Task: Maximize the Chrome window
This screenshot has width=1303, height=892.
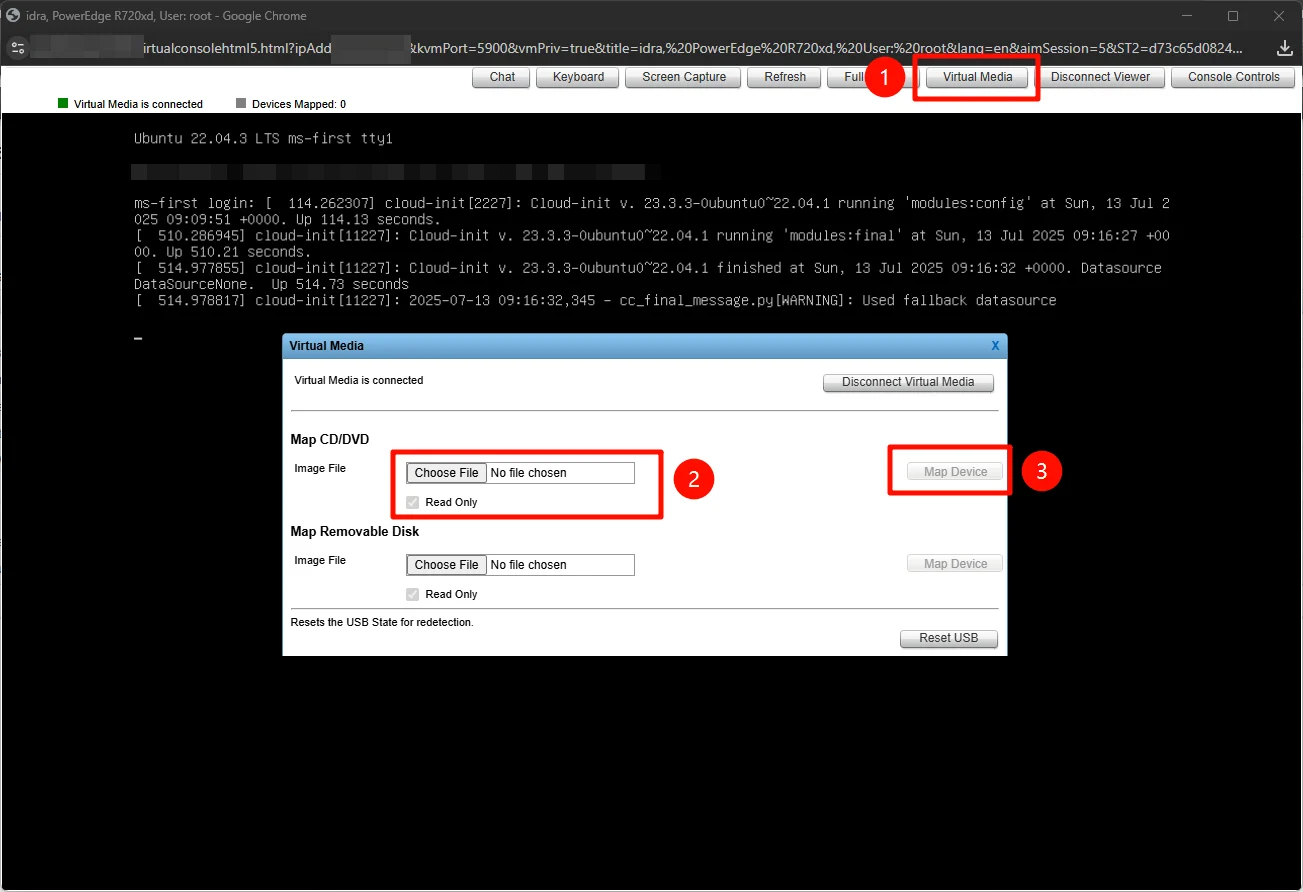Action: (1233, 16)
